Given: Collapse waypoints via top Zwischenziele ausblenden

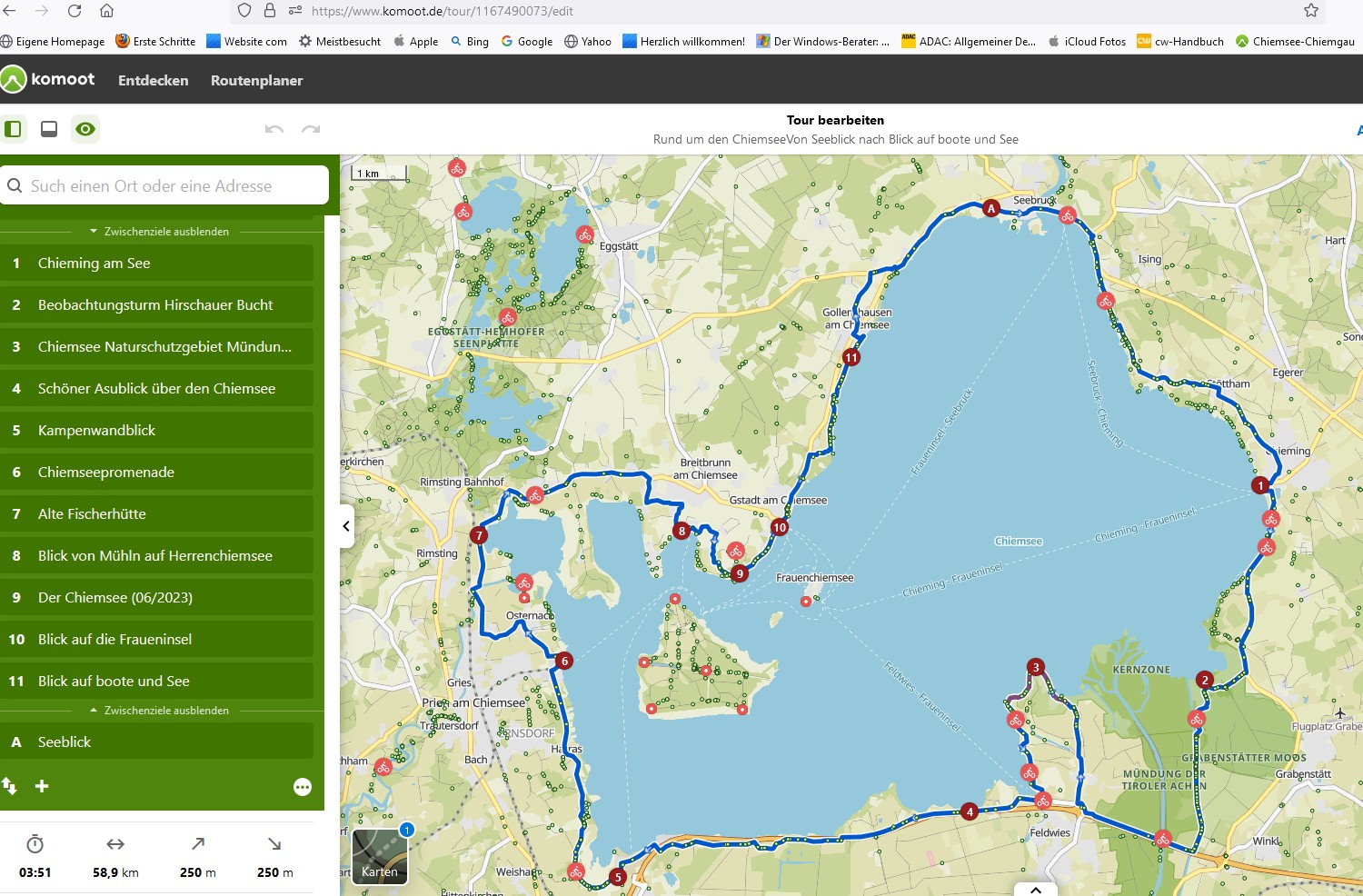Looking at the screenshot, I should tap(160, 232).
